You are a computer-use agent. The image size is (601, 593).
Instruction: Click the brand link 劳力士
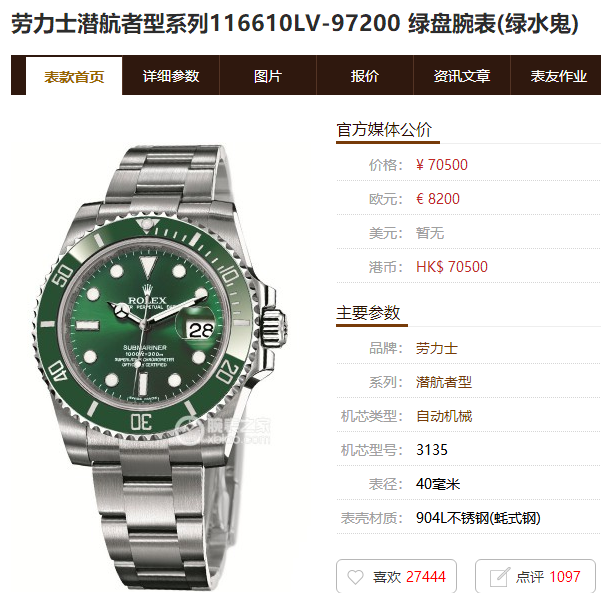[437, 348]
